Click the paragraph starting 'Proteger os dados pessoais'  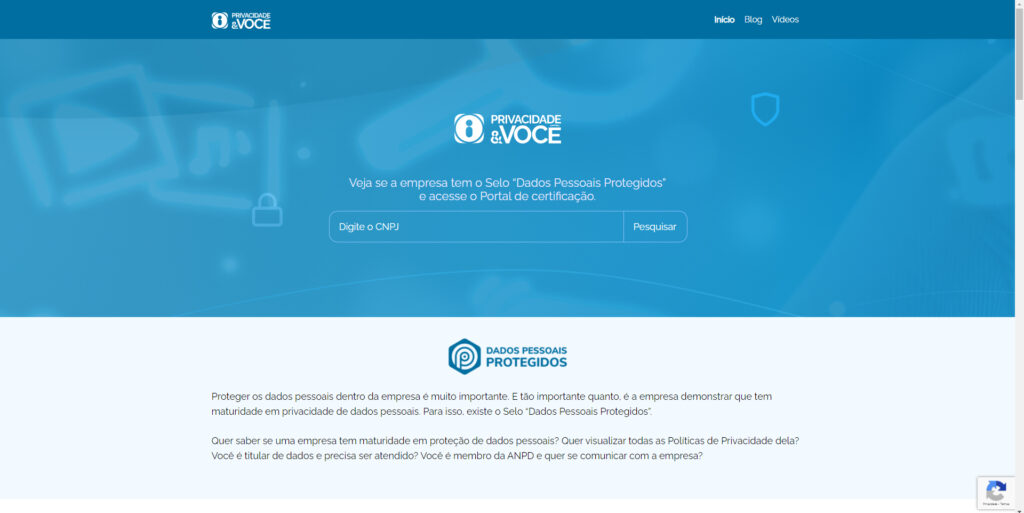(x=491, y=404)
